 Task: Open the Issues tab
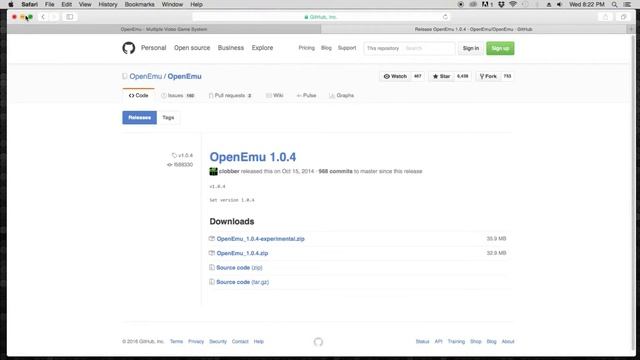coord(178,96)
